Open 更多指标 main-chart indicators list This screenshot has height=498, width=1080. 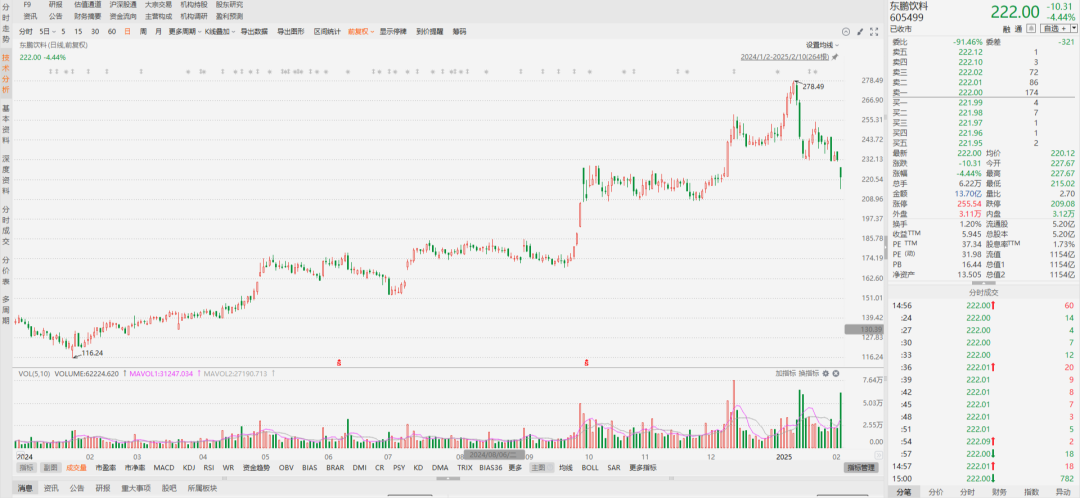pos(642,468)
